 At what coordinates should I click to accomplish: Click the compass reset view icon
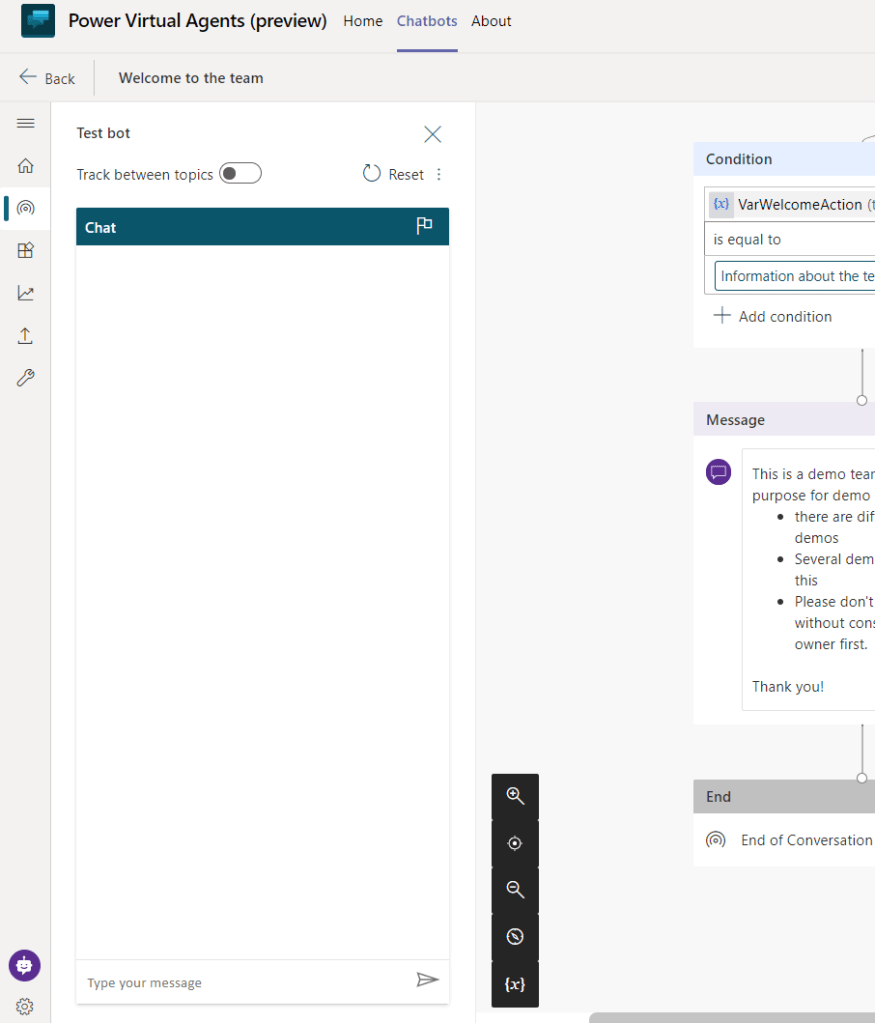click(515, 937)
